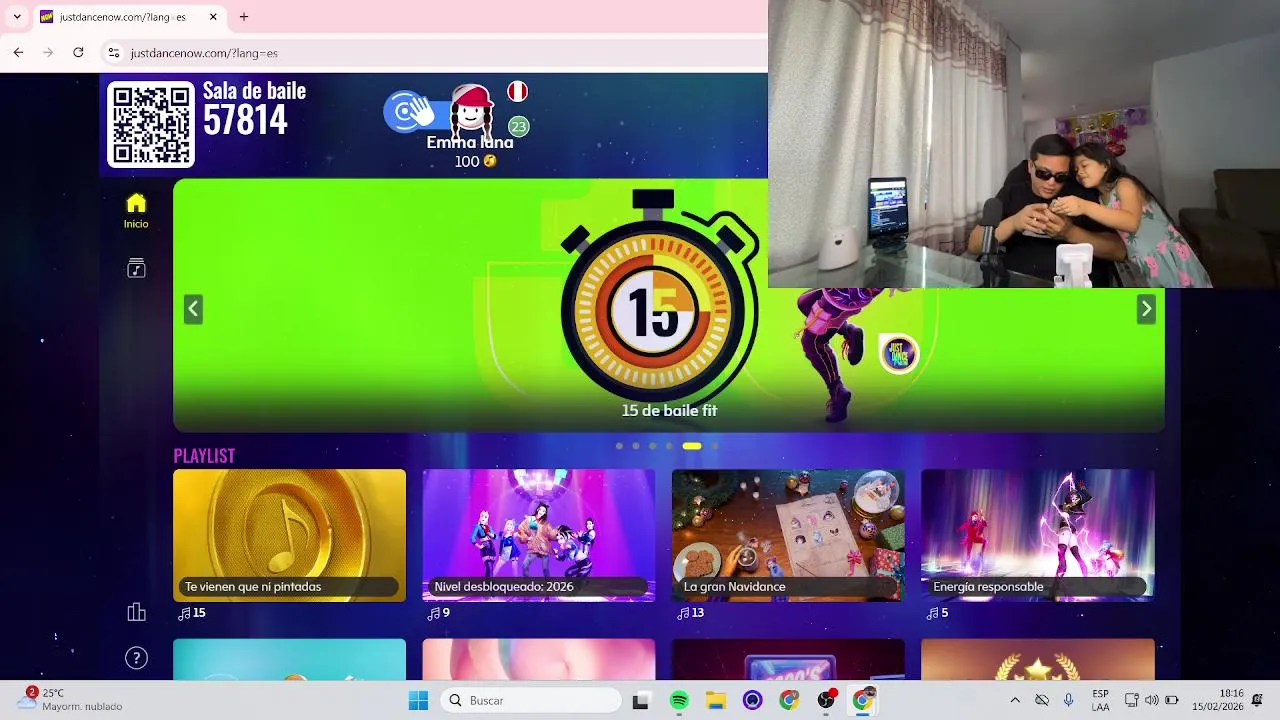Open the ESP LAA language switcher
This screenshot has width=1280, height=720.
[1100, 700]
